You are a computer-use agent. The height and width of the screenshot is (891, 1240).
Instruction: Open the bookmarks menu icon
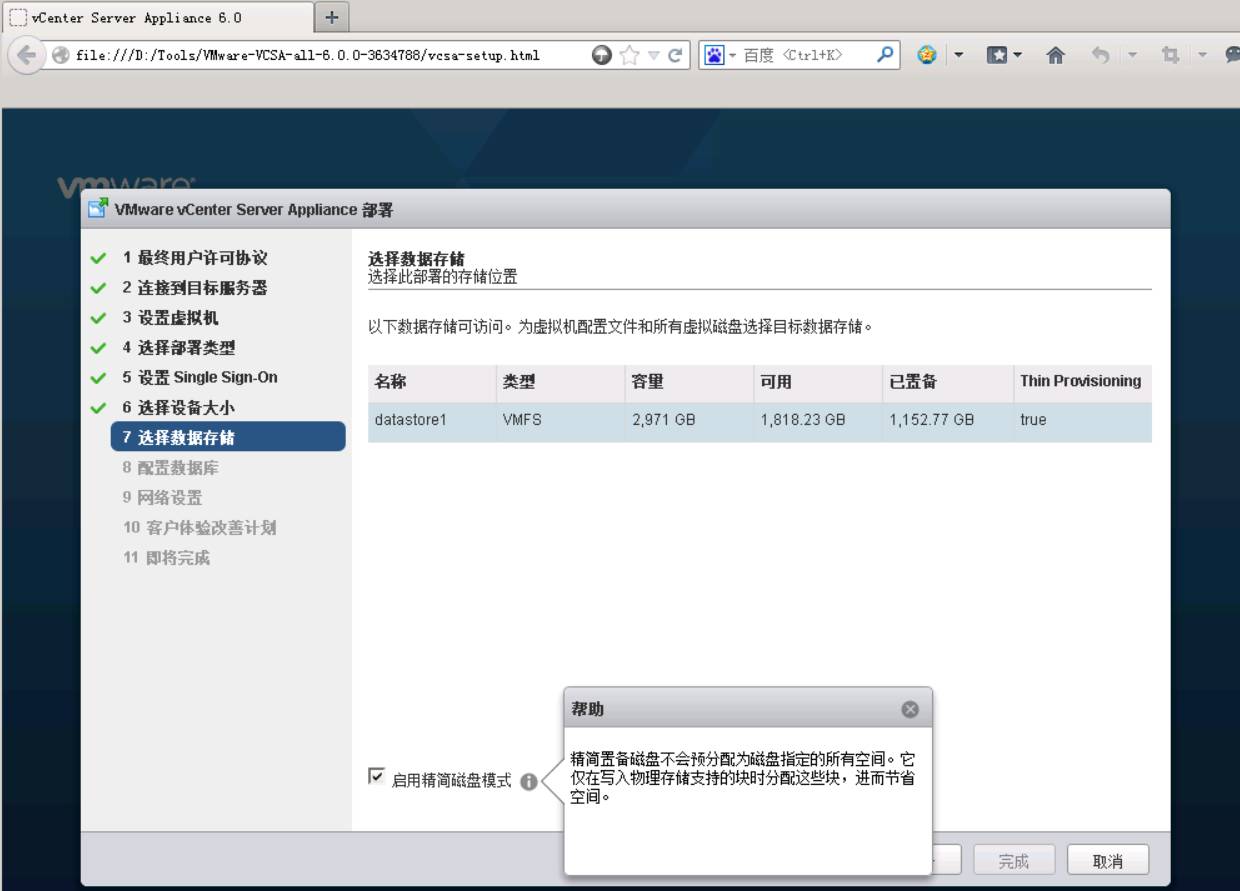pyautogui.click(x=995, y=55)
